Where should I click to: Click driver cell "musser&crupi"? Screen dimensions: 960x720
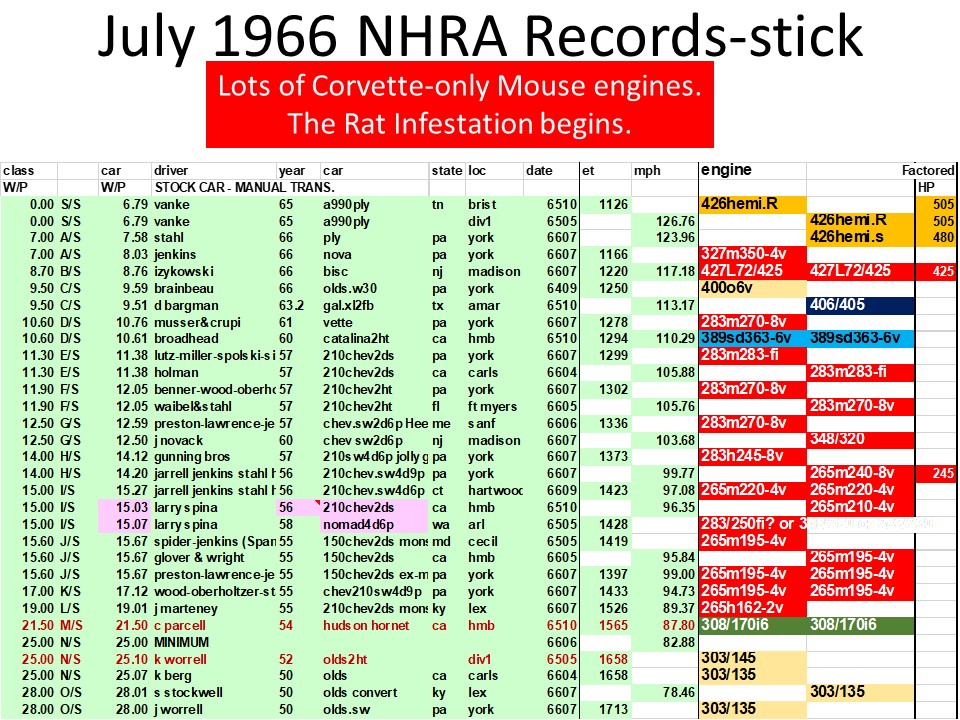coord(197,322)
